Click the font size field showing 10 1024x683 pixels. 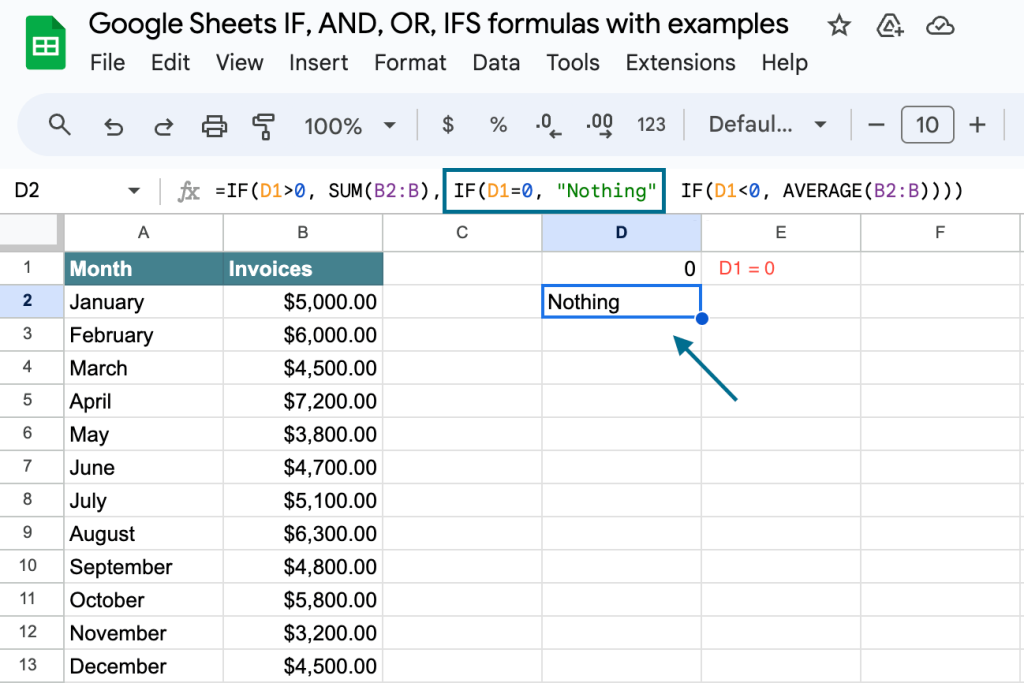click(927, 124)
